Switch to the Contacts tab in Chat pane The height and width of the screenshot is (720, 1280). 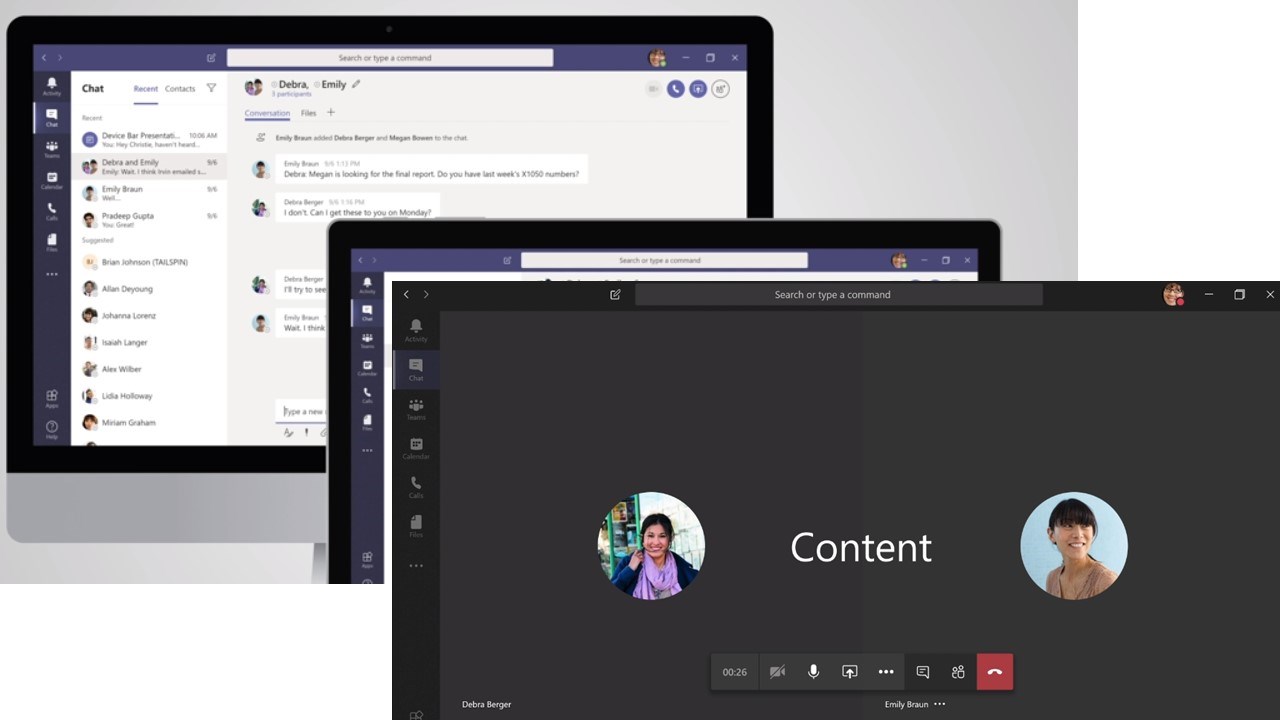point(180,89)
